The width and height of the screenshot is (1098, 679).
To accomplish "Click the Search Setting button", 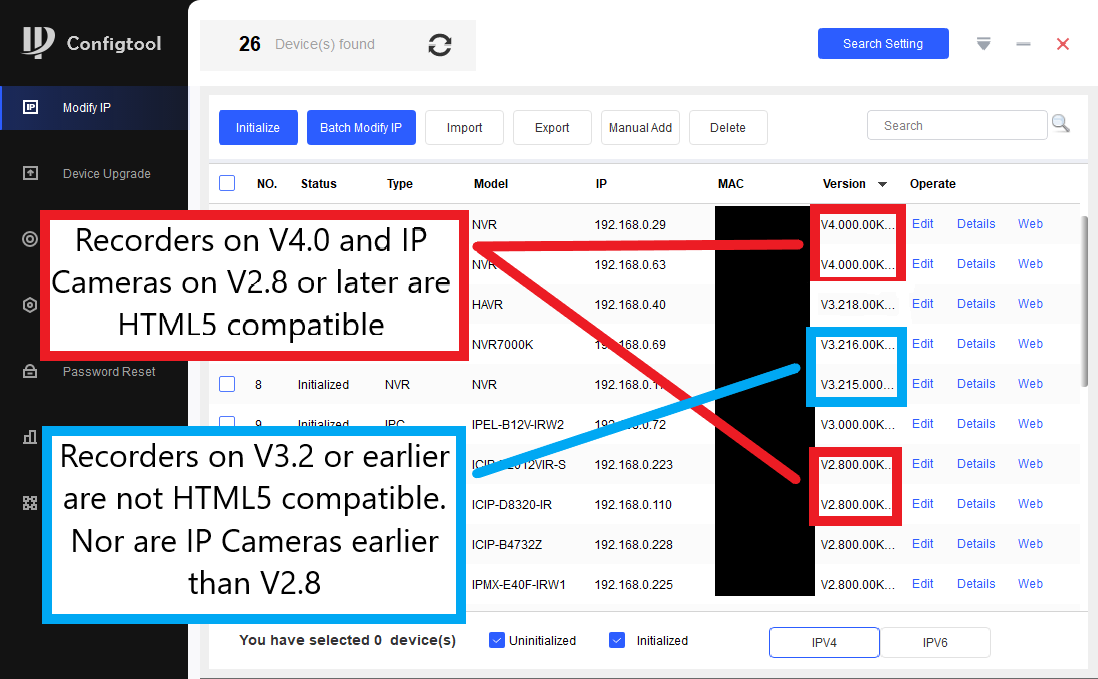I will tap(883, 43).
